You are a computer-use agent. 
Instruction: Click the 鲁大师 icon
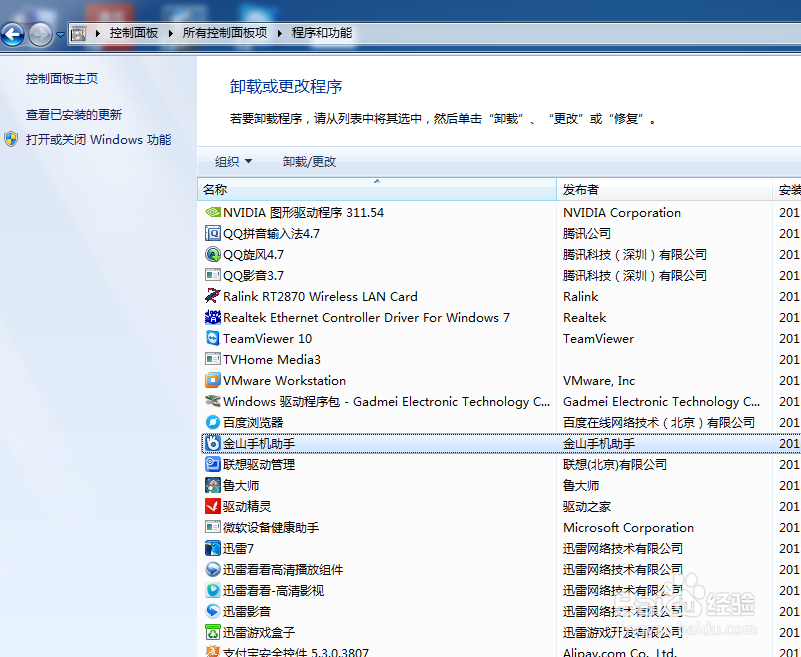click(x=213, y=485)
